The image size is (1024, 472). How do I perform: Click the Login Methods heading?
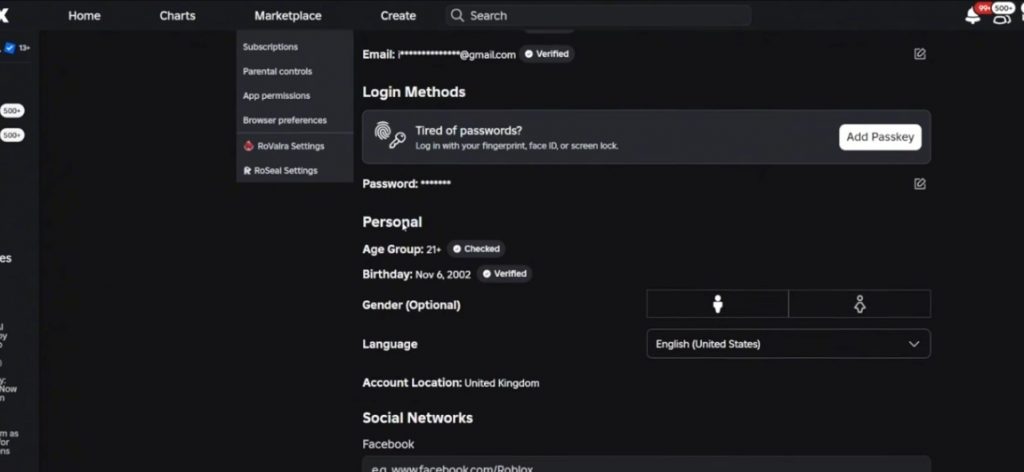(414, 92)
